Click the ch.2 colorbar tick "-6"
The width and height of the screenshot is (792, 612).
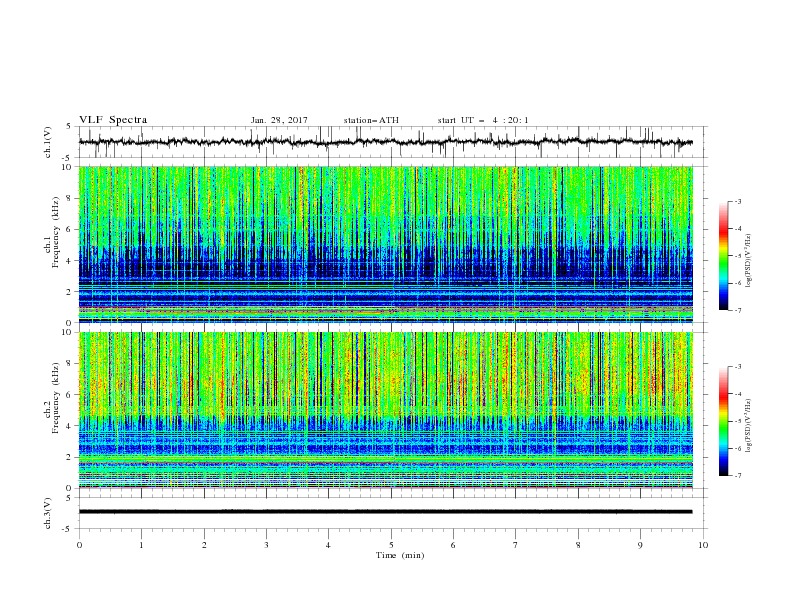[x=737, y=448]
